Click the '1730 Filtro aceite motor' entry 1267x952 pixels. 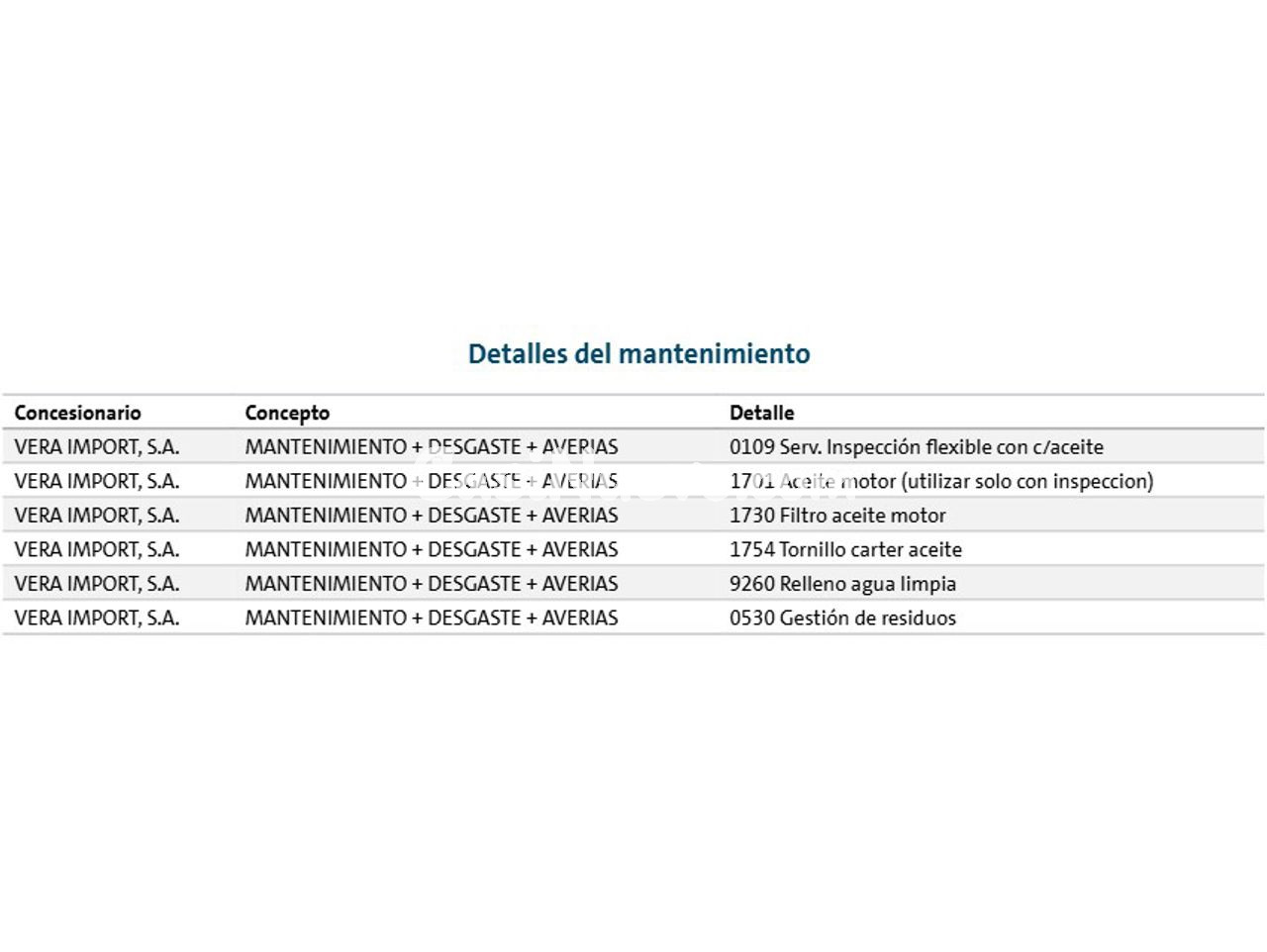point(837,516)
